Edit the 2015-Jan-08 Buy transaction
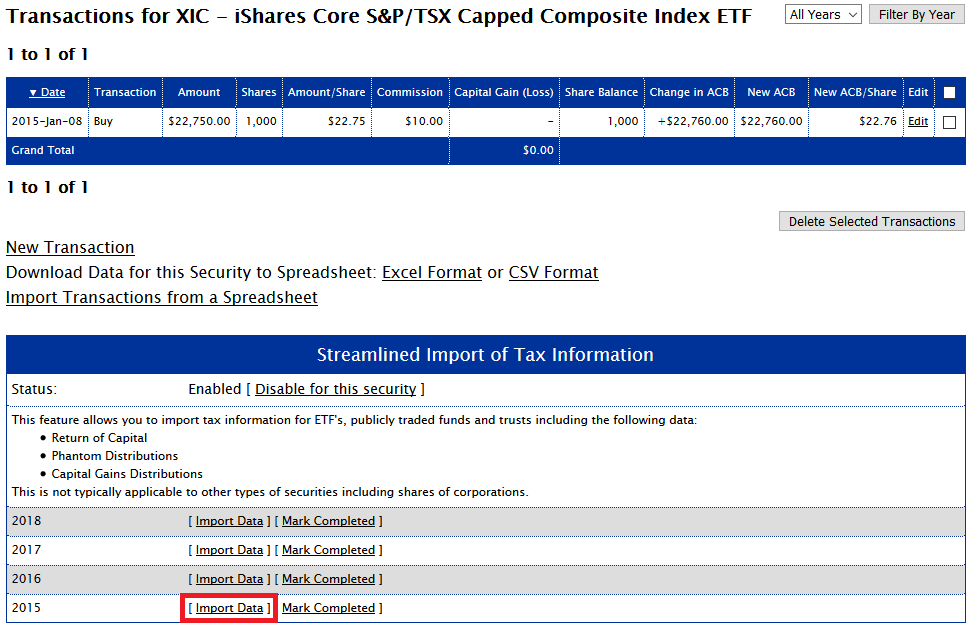The height and width of the screenshot is (631, 973). click(918, 122)
